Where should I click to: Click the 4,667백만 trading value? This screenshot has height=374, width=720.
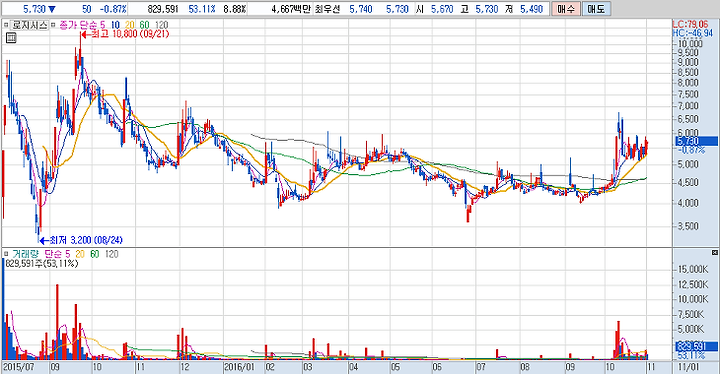[x=291, y=9]
